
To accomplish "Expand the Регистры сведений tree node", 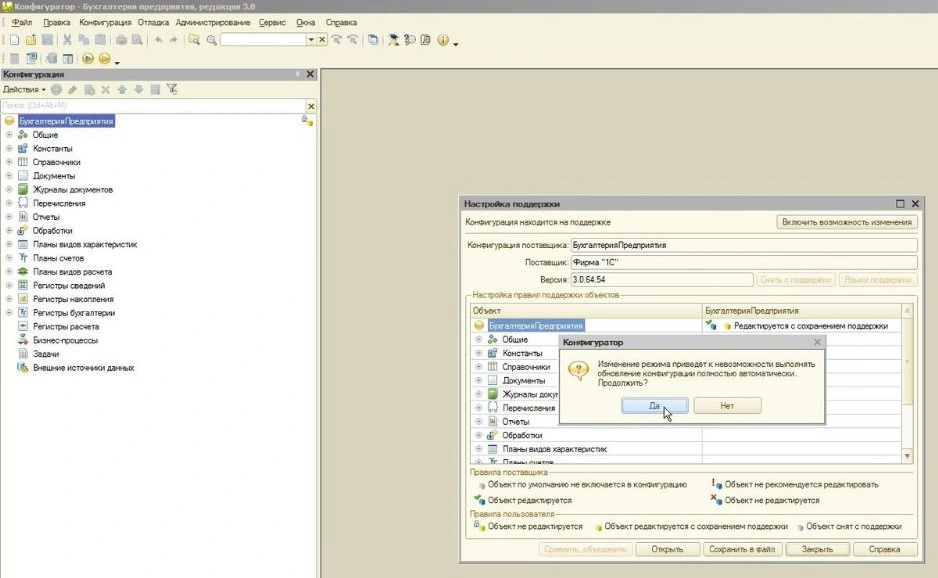I will [x=9, y=285].
